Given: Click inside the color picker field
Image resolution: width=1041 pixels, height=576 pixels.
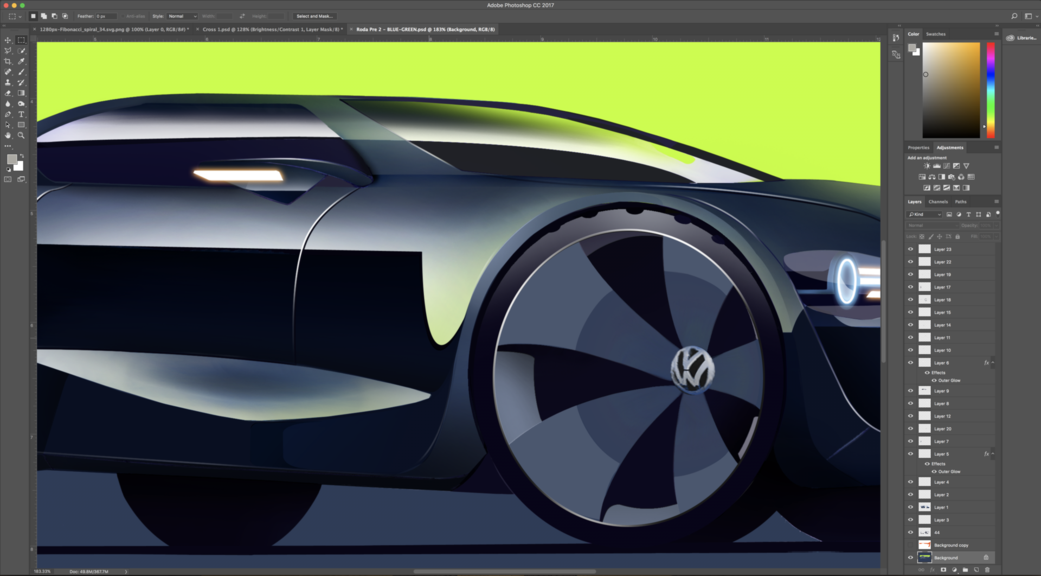Looking at the screenshot, I should 951,90.
